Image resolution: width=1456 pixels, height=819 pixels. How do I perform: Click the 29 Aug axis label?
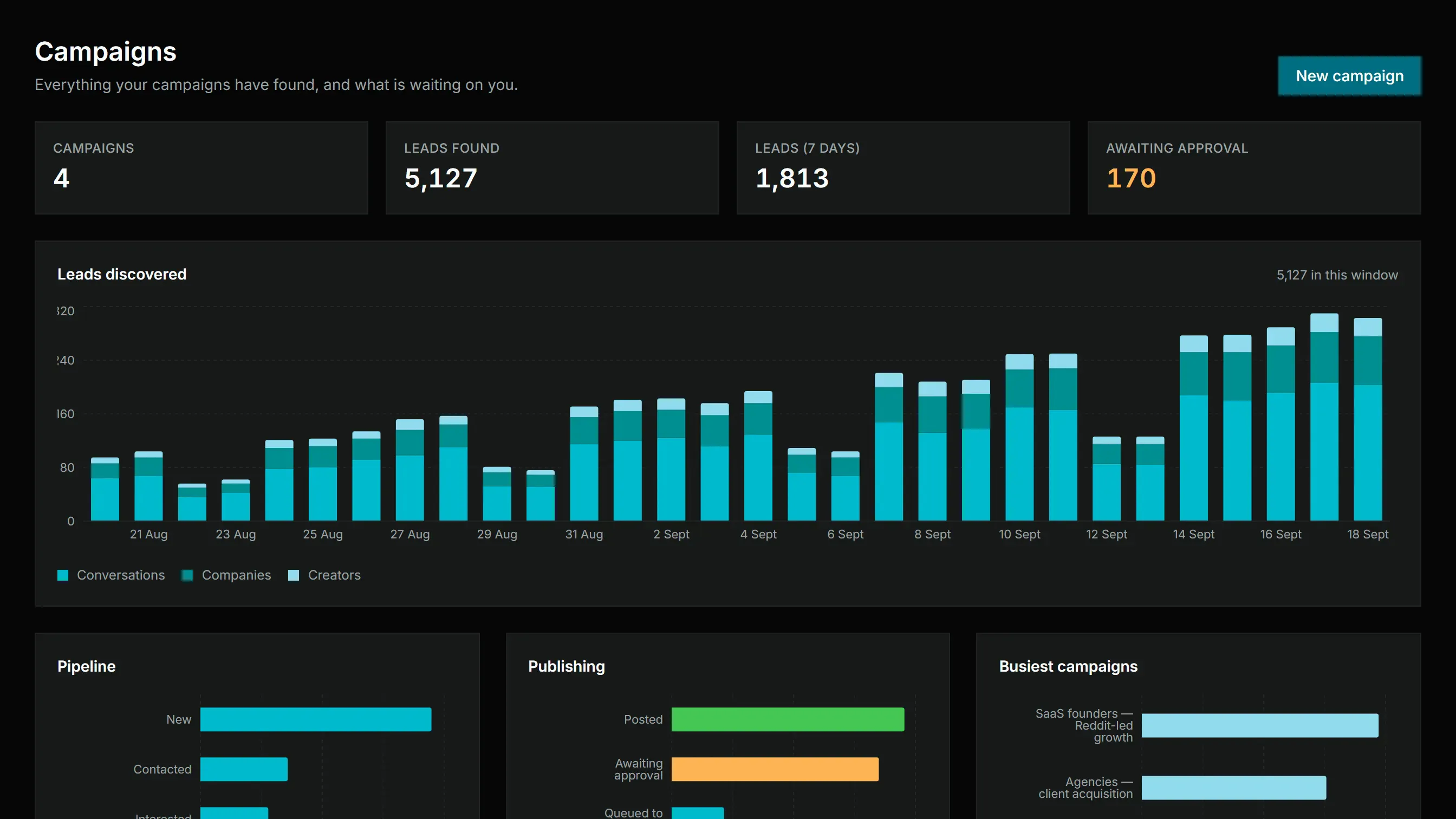click(x=497, y=534)
